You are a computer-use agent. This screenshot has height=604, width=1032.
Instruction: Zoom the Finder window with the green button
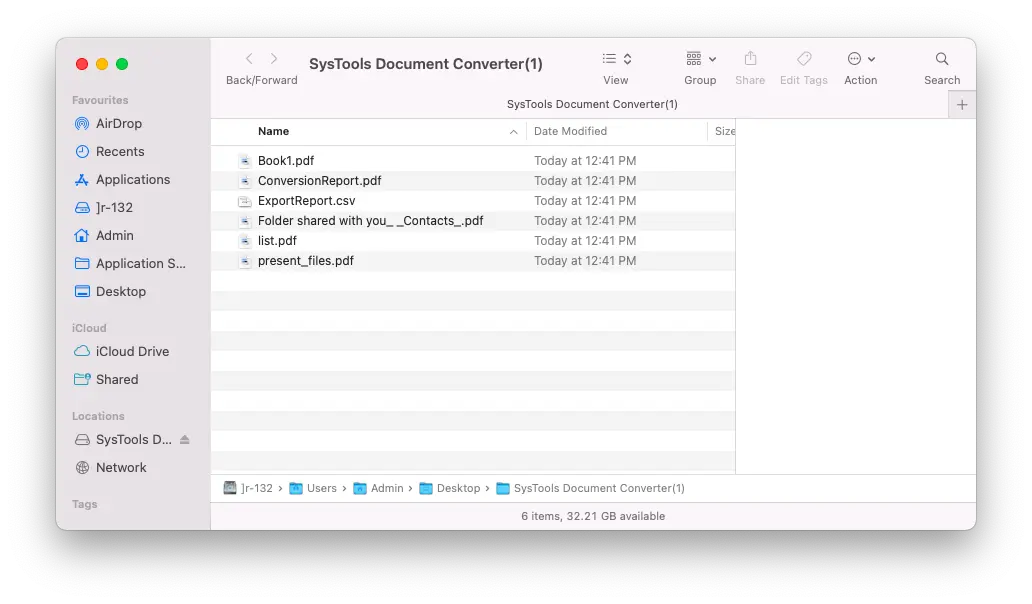122,64
